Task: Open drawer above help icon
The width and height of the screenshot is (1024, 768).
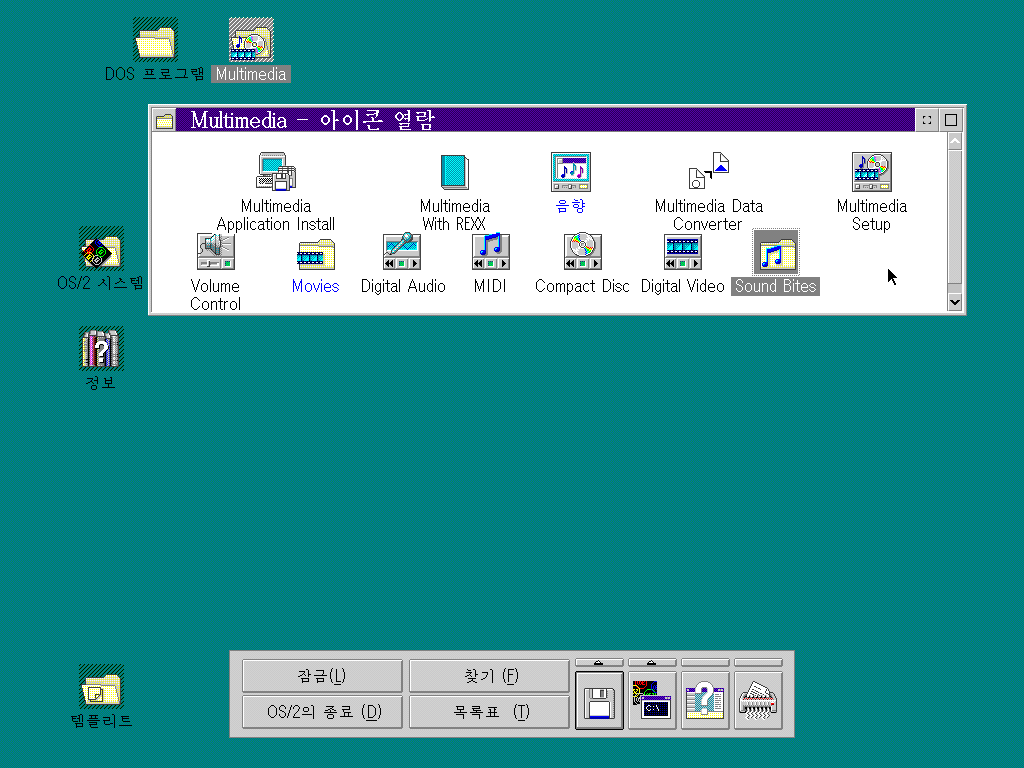Action: (705, 663)
